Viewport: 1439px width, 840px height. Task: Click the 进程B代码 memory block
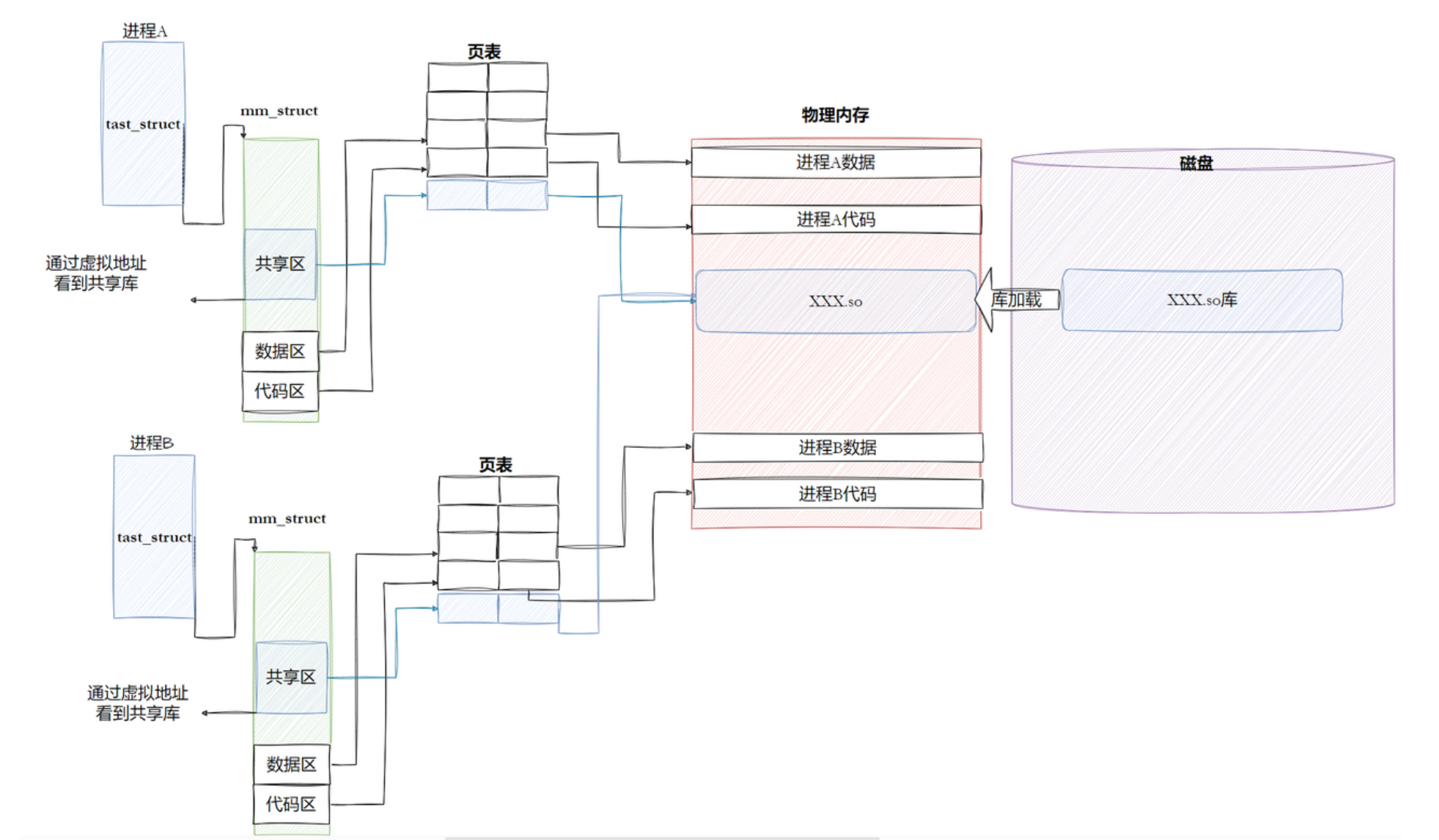pos(837,494)
